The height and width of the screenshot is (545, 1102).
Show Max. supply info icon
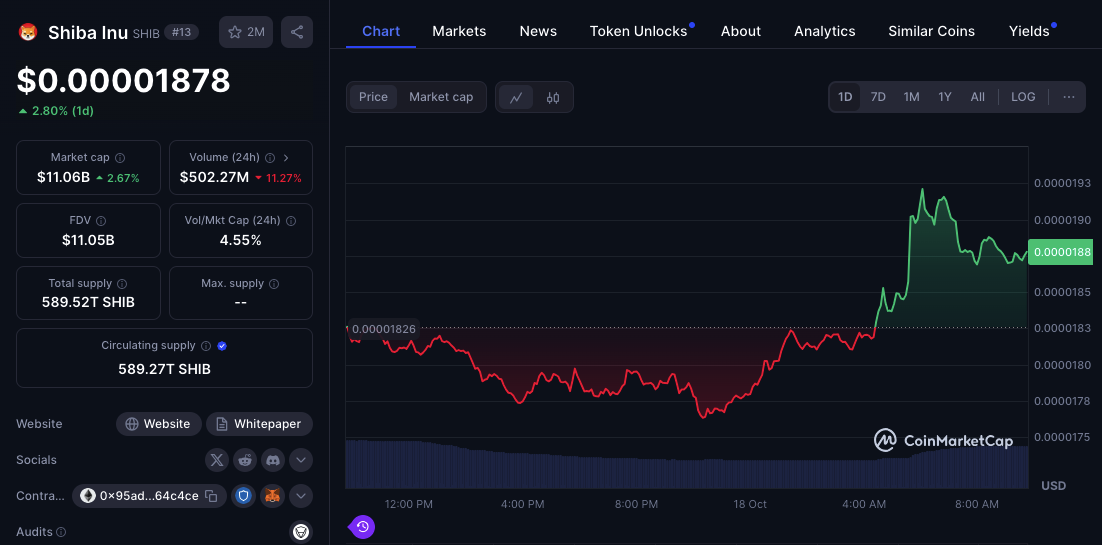274,283
